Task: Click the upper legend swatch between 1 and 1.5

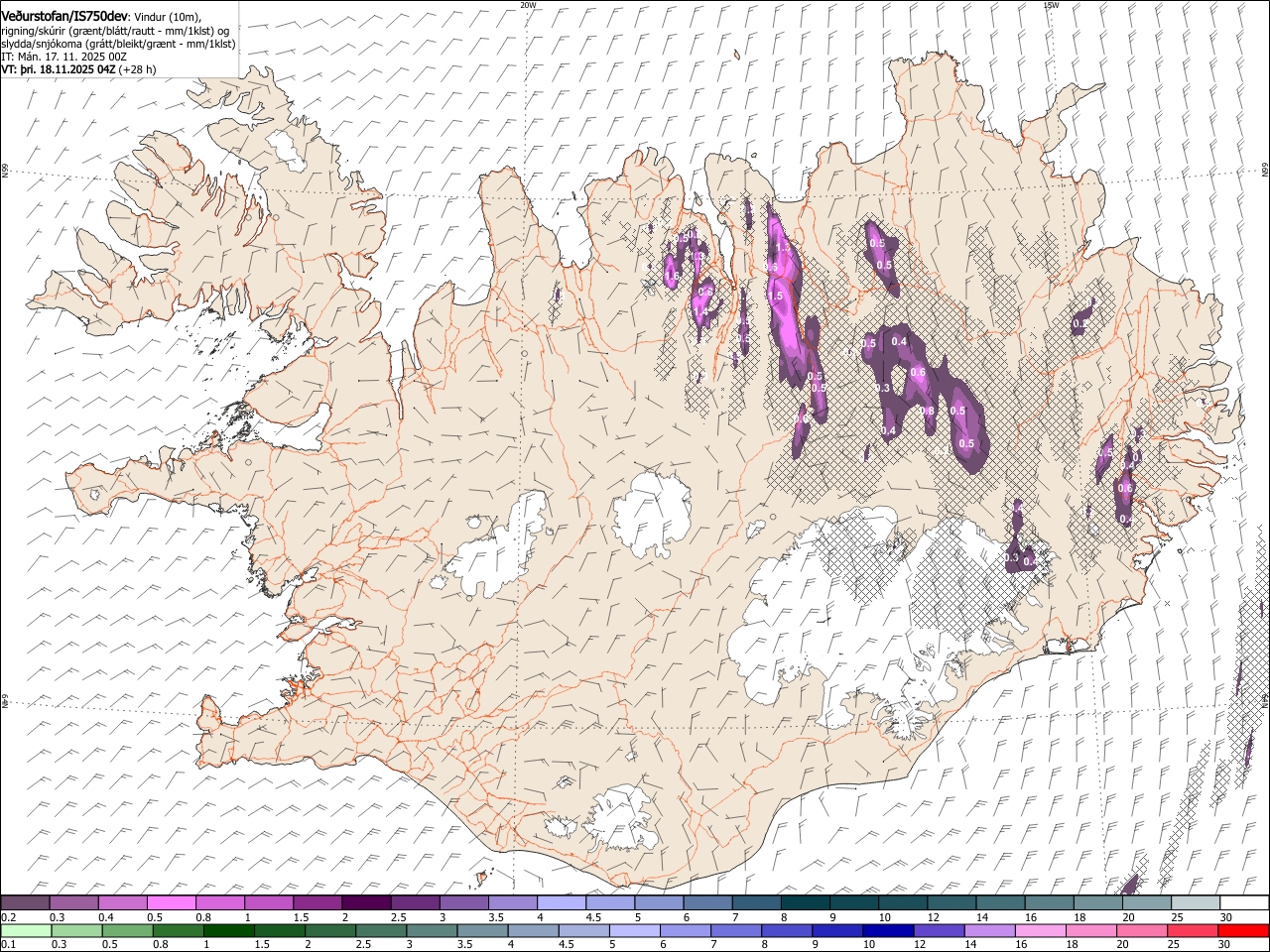Action: coord(268,902)
